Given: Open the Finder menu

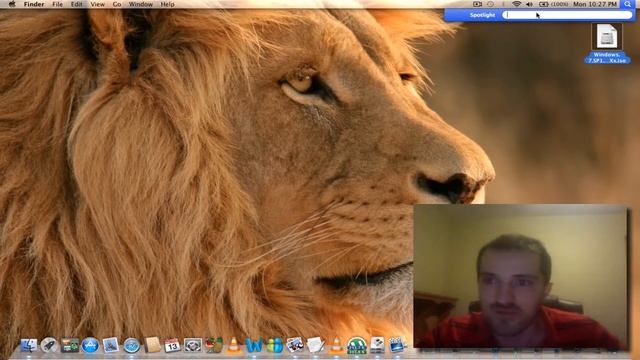Looking at the screenshot, I should point(34,4).
